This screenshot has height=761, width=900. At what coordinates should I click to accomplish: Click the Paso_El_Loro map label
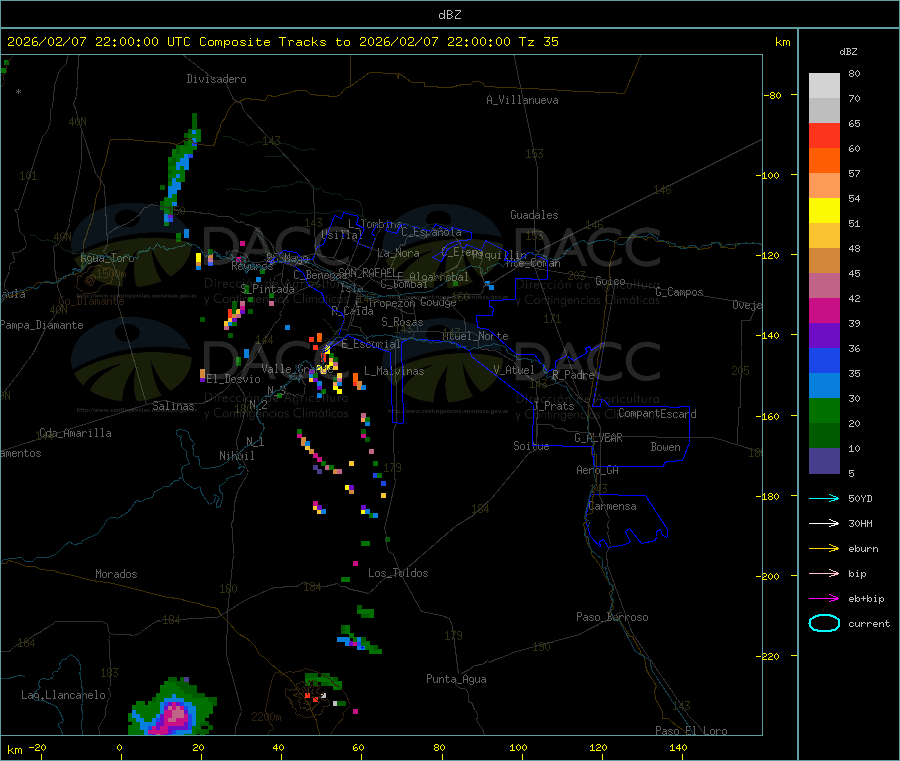point(692,731)
